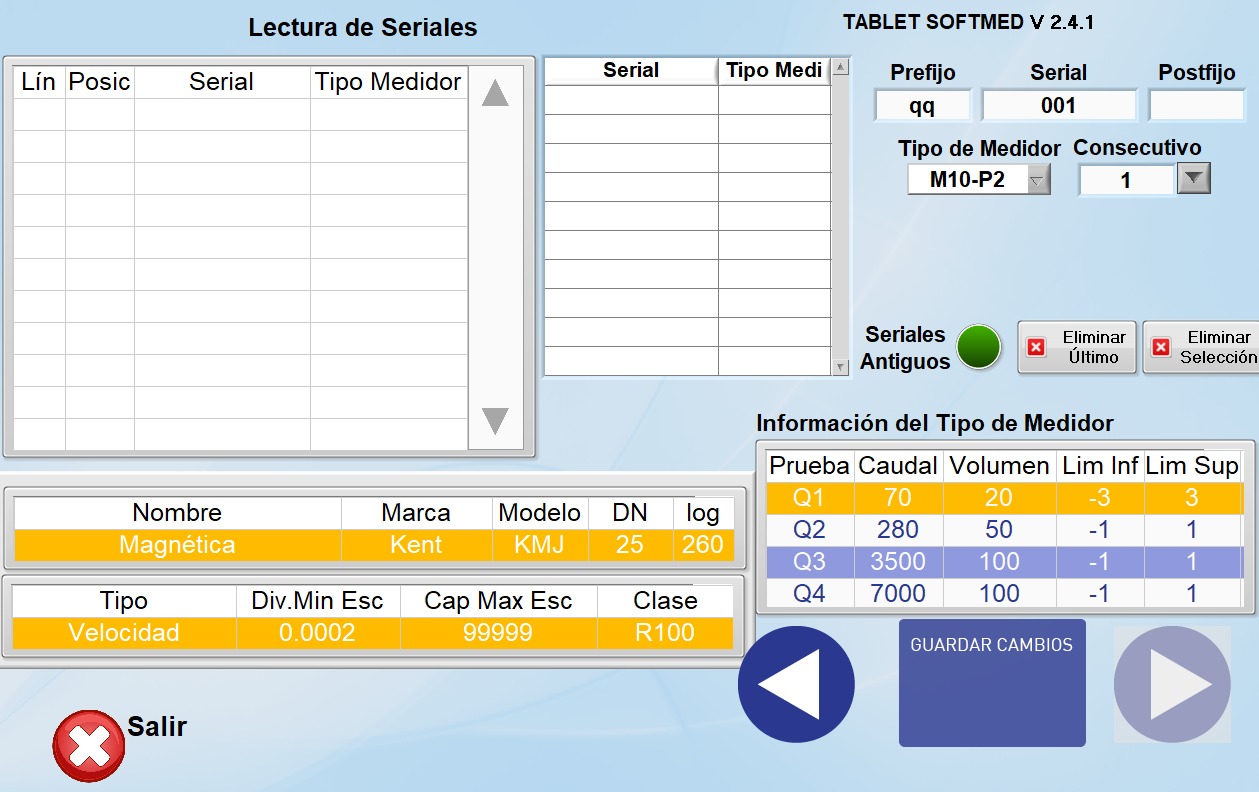
Task: Click the Magnética name cell
Action: [x=177, y=545]
